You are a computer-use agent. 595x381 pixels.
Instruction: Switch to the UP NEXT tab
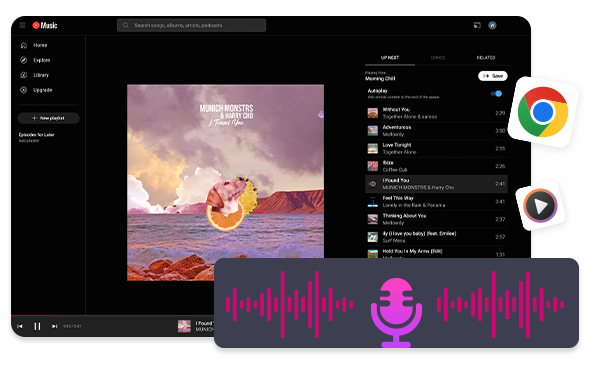click(x=390, y=58)
